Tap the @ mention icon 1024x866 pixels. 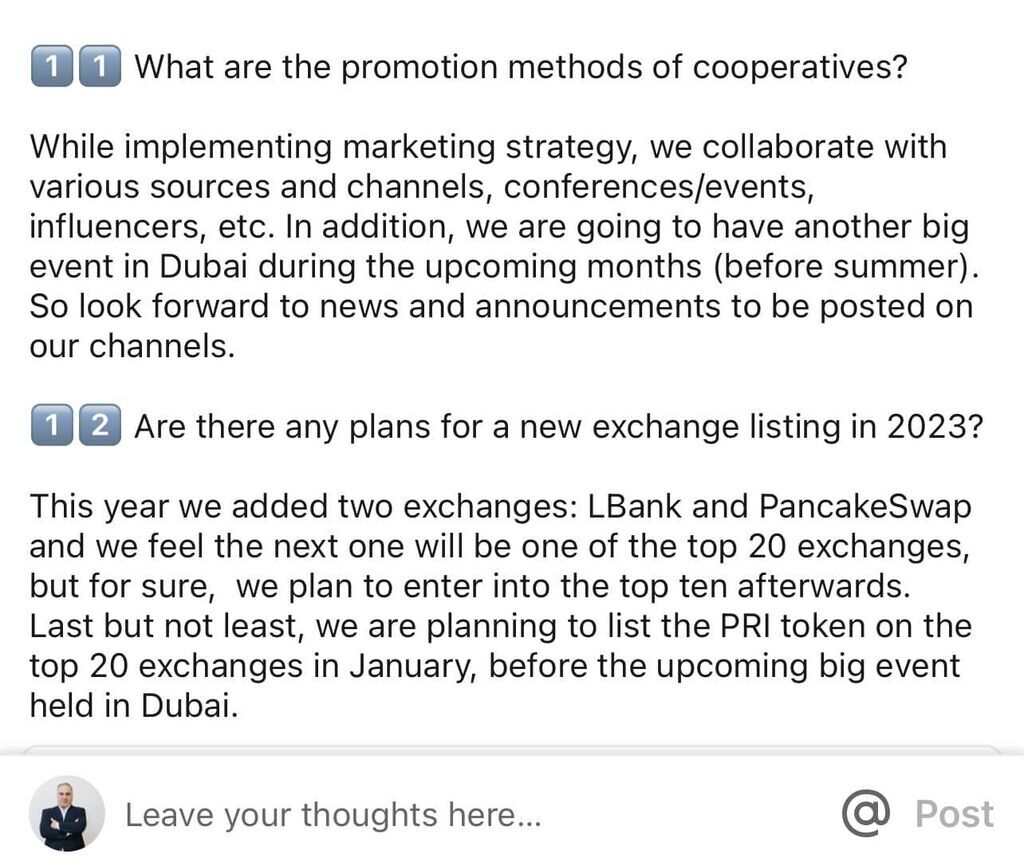[x=867, y=813]
